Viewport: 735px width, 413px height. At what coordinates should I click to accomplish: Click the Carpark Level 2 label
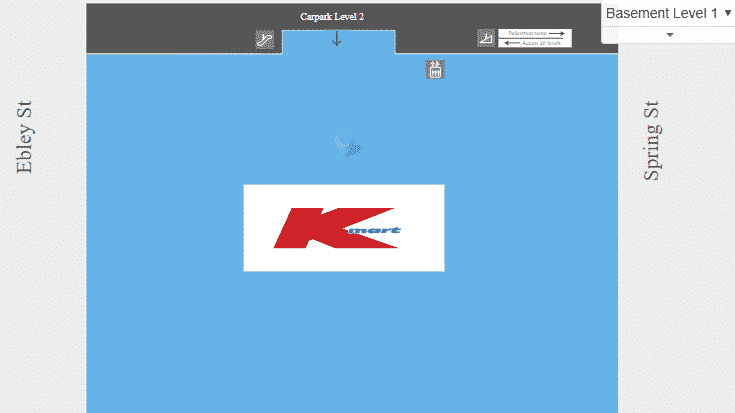pos(332,17)
